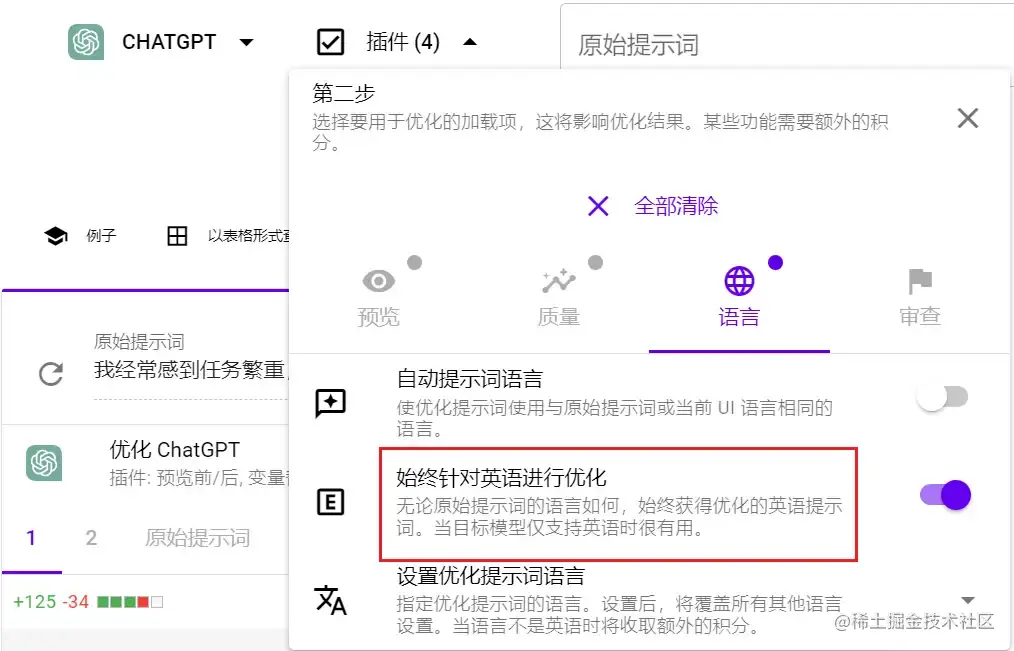Image resolution: width=1014 pixels, height=651 pixels.
Task: Close the 第二步 plugin panel
Action: [x=967, y=118]
